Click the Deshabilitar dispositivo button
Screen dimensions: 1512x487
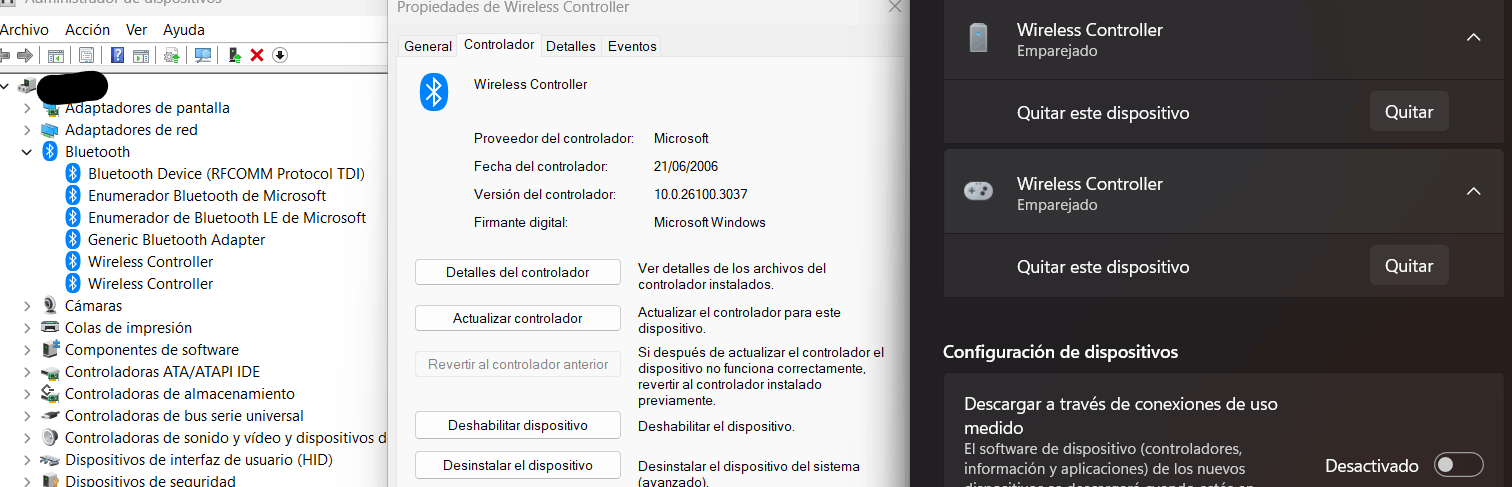[x=518, y=425]
